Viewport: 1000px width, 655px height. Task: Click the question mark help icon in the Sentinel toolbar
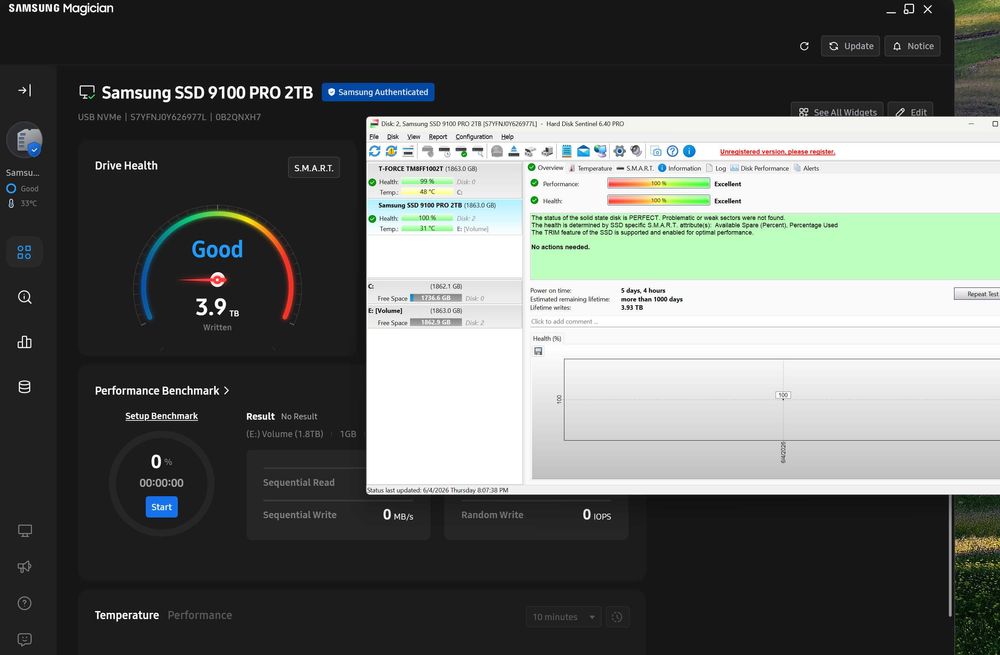672,151
